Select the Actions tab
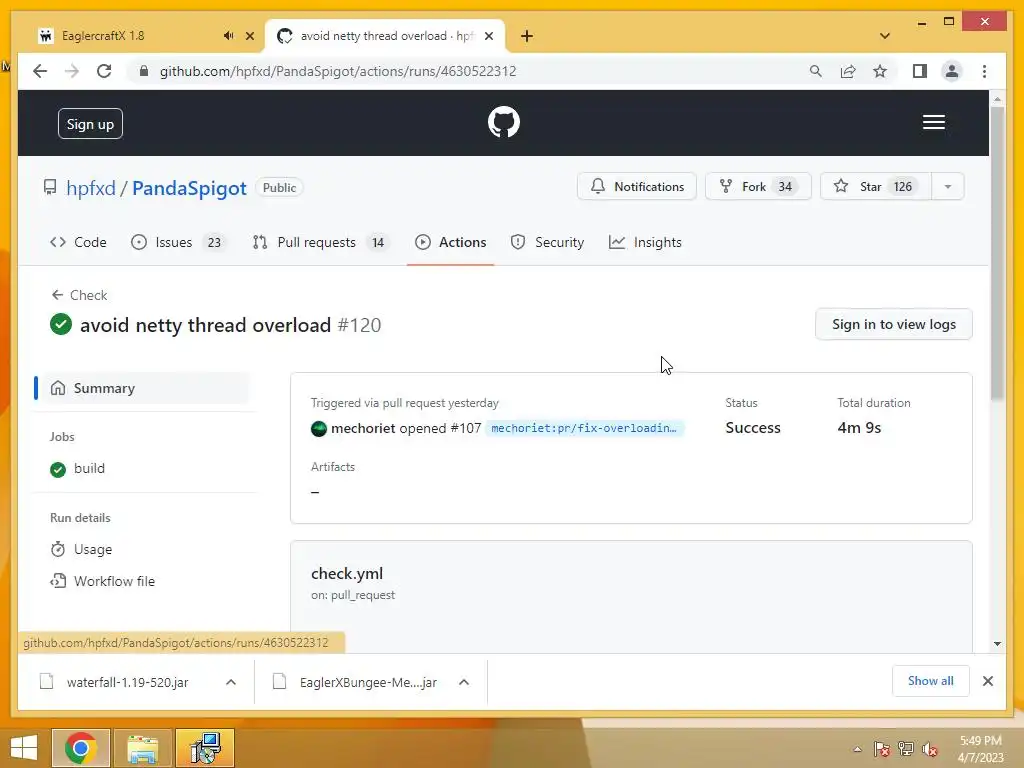This screenshot has height=768, width=1024. (451, 242)
